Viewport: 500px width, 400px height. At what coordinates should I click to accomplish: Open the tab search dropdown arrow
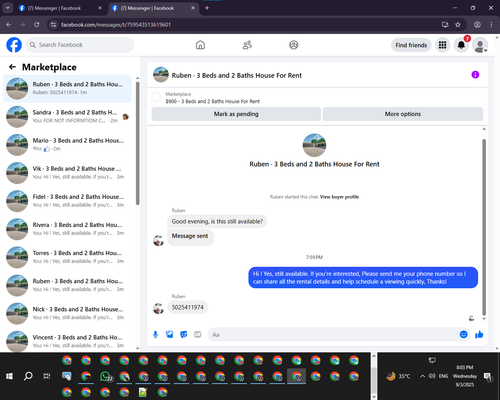point(7,8)
